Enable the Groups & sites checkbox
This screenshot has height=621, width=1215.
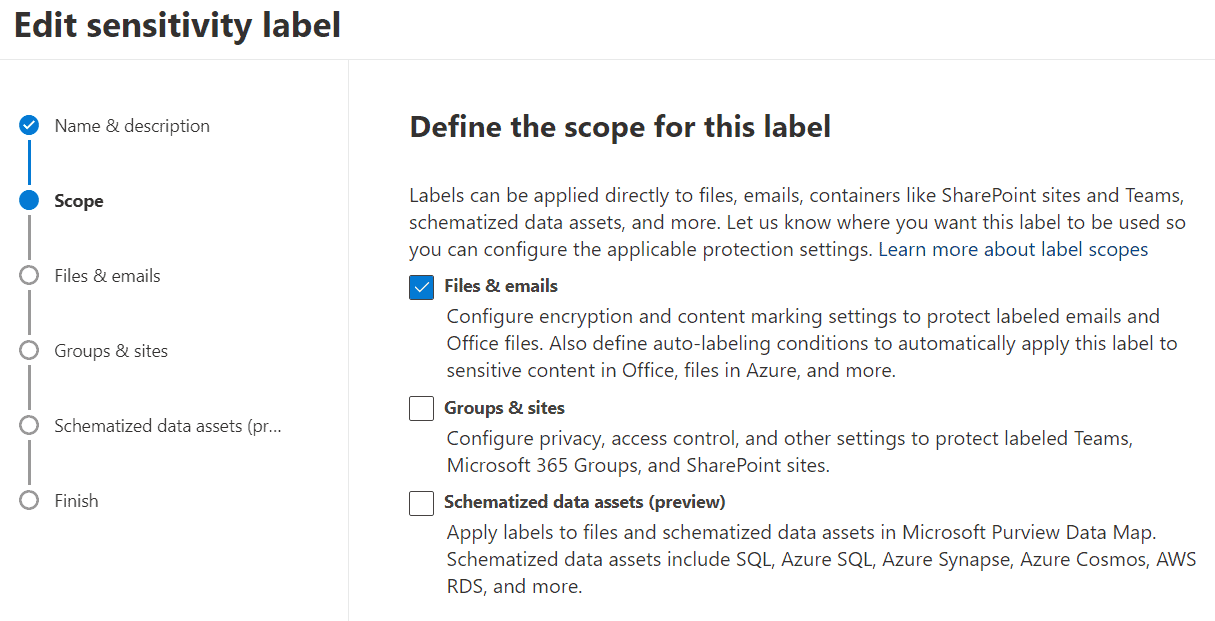click(x=421, y=408)
